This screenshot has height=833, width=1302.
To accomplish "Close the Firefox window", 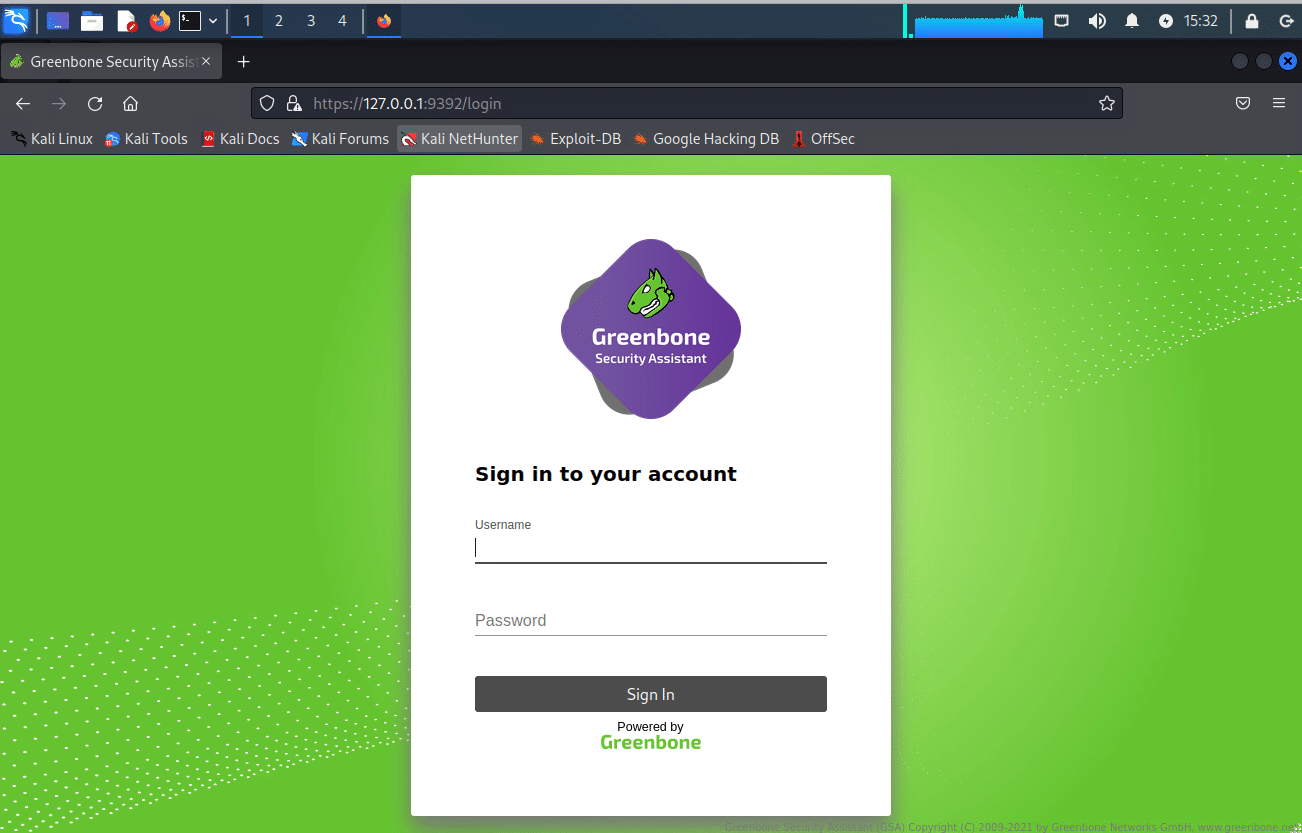I will 1288,61.
